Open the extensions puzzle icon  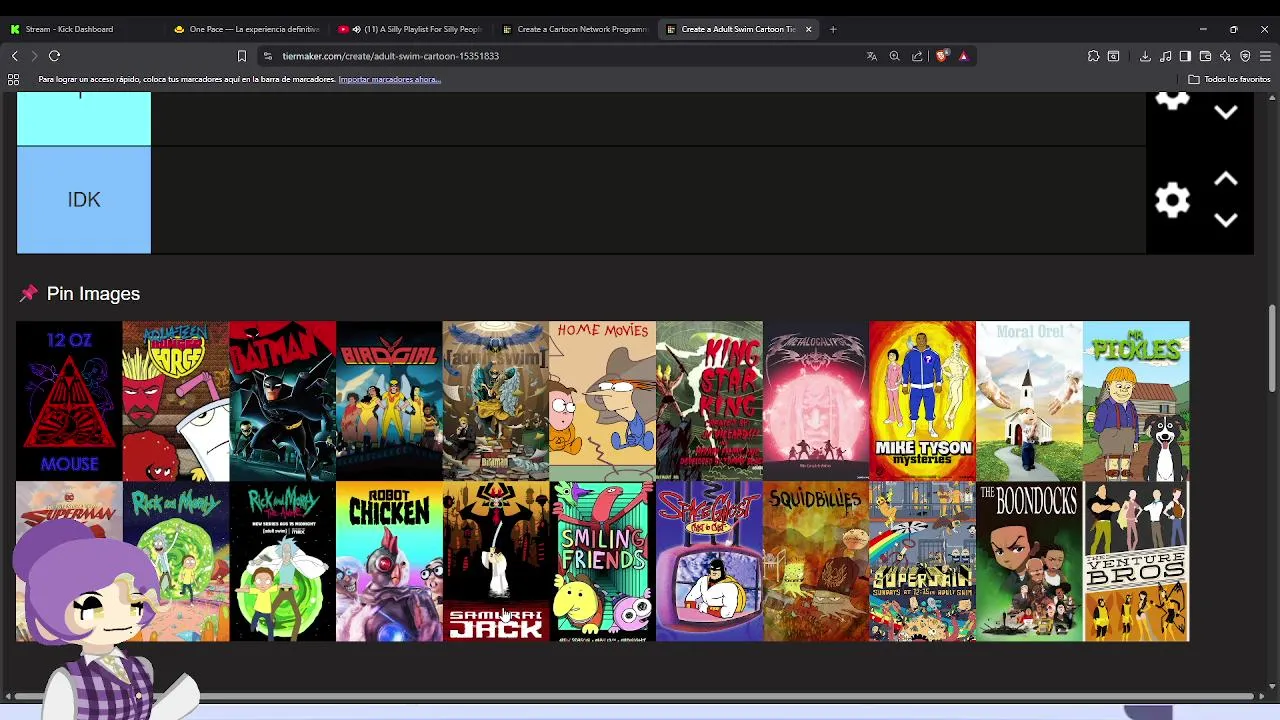(x=1093, y=56)
